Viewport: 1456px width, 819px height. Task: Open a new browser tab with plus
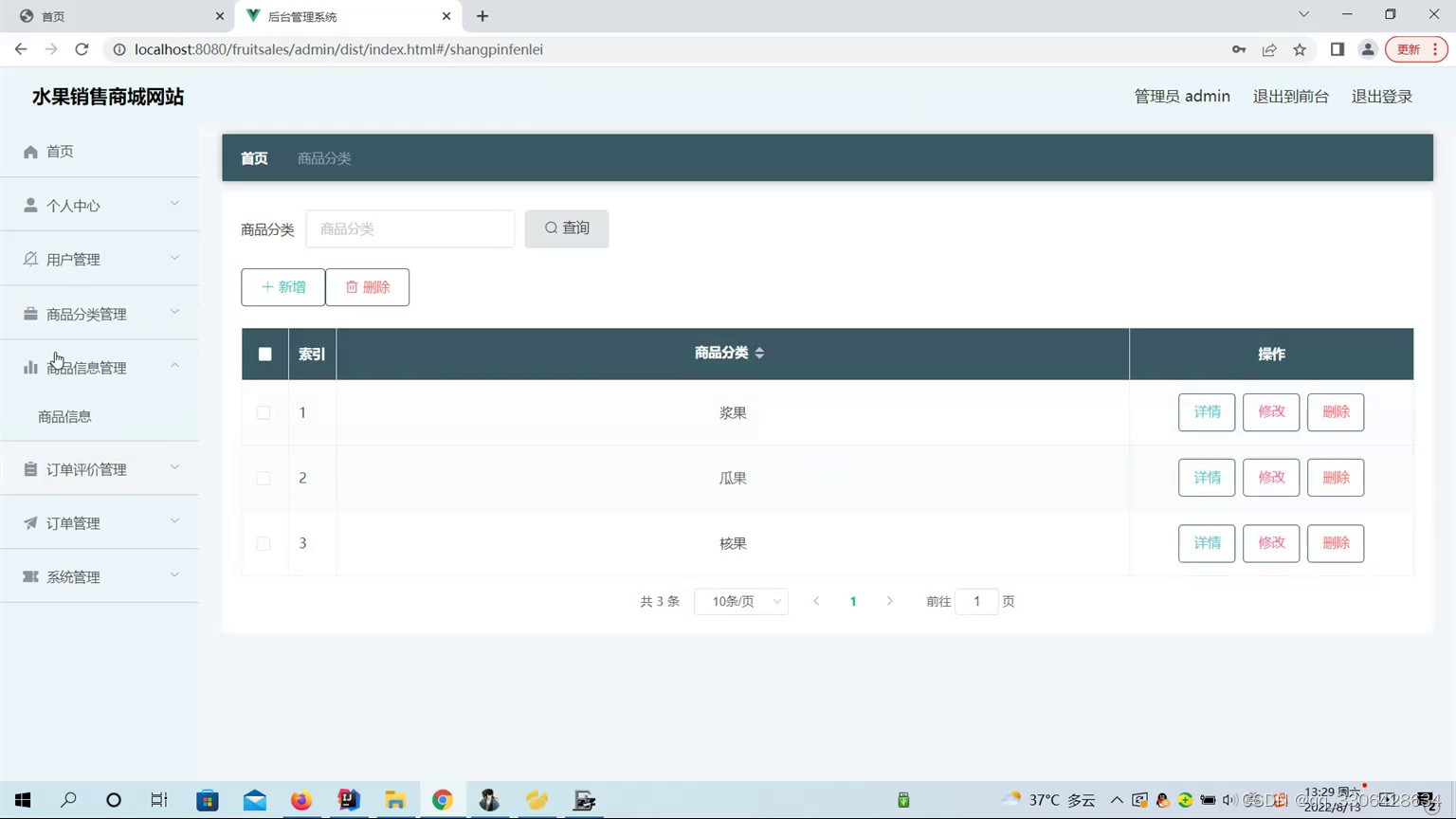(482, 16)
